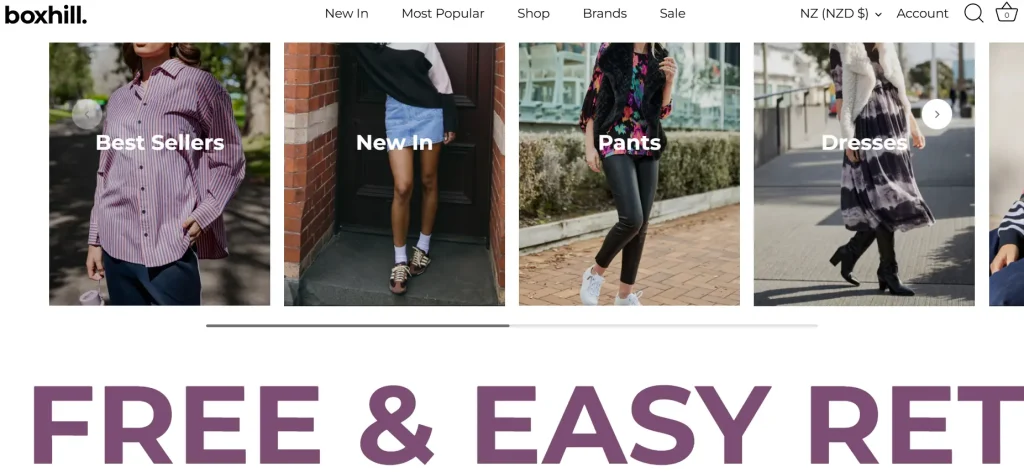Open the New In category tile
This screenshot has width=1024, height=472.
point(394,174)
